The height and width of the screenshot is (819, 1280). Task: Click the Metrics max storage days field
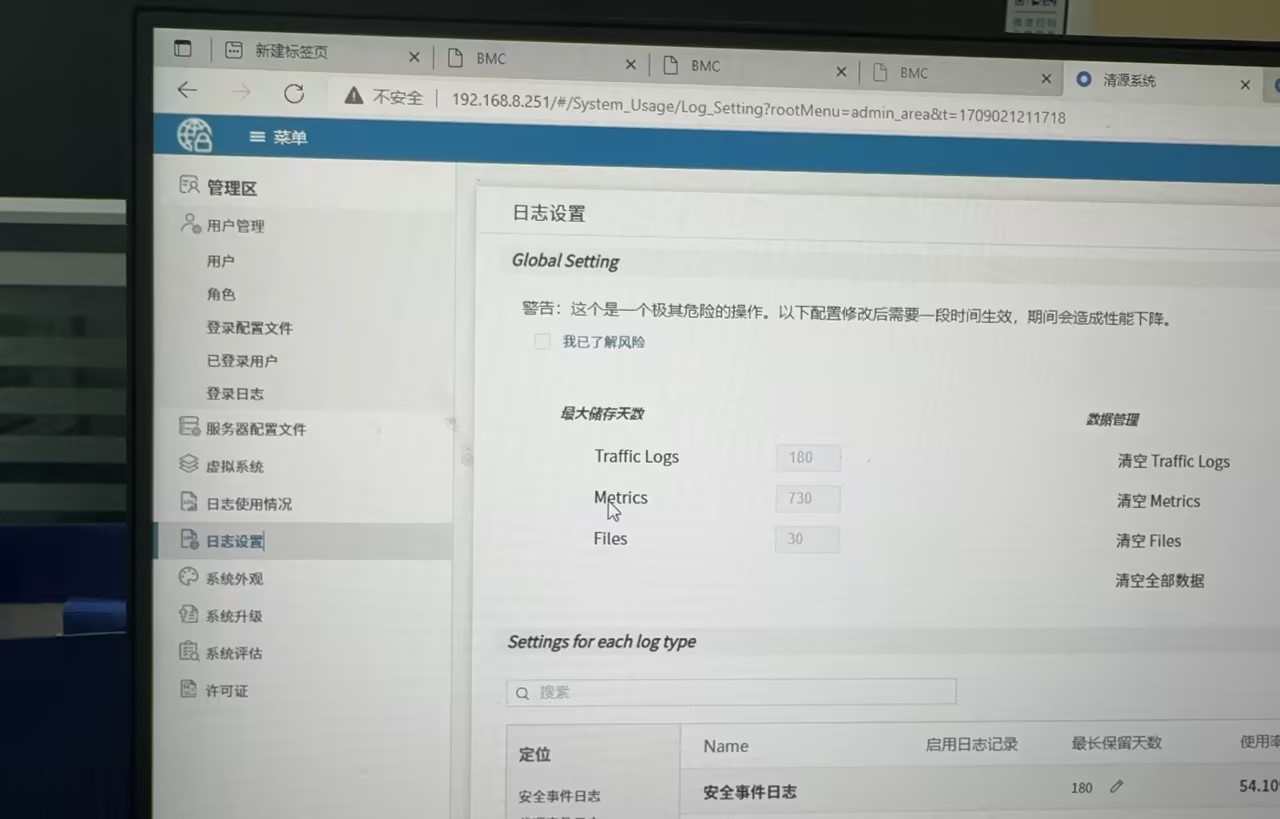(x=807, y=498)
